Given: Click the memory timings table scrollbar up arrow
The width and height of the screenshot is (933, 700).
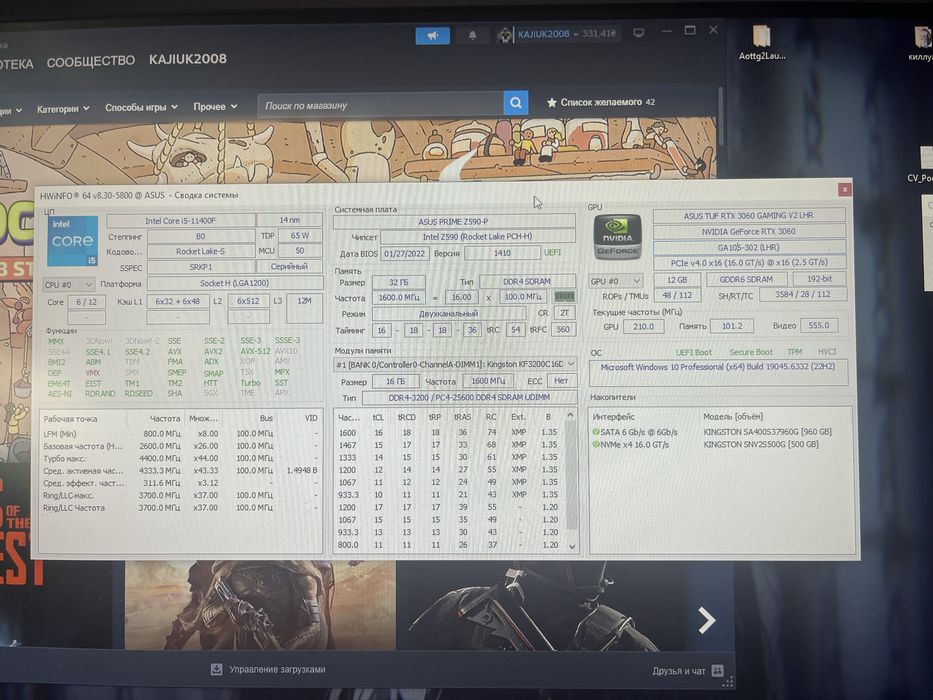Looking at the screenshot, I should coord(570,415).
